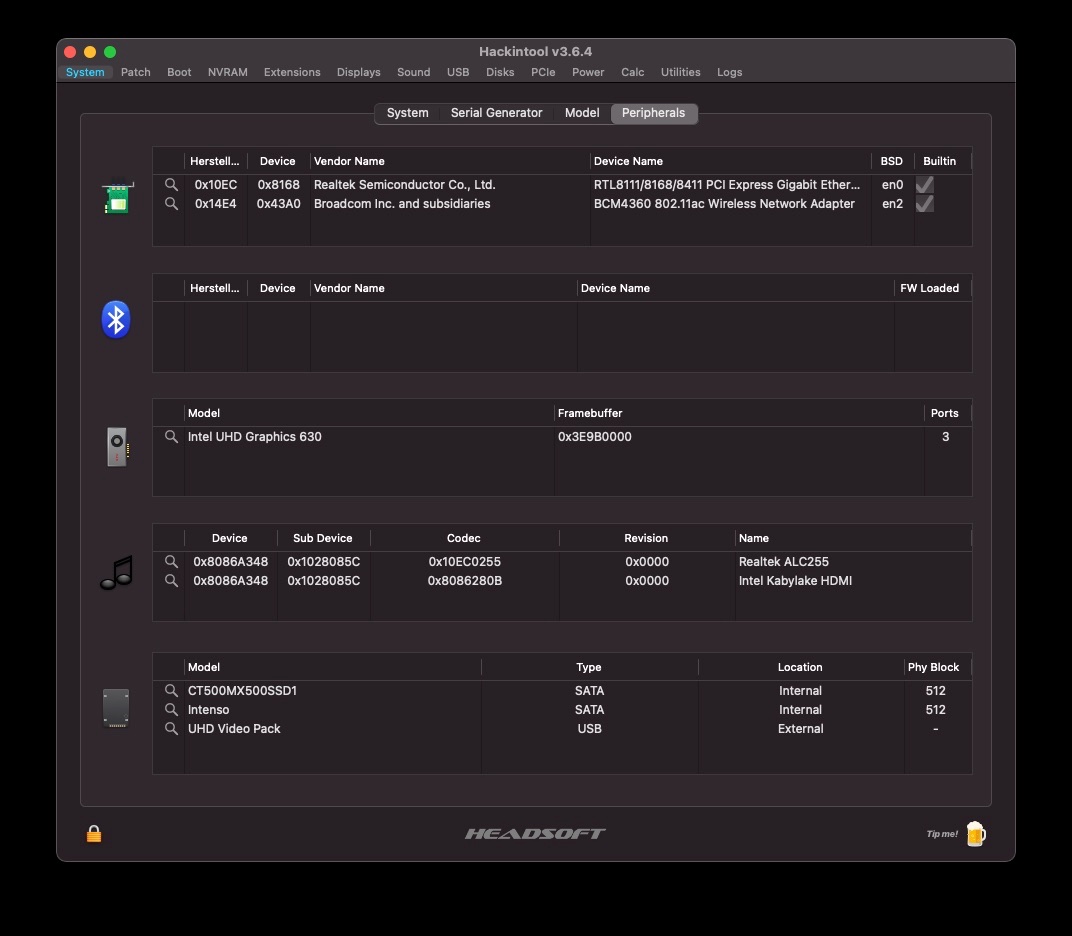The width and height of the screenshot is (1072, 936).
Task: Click the music note audio icon
Action: point(117,572)
